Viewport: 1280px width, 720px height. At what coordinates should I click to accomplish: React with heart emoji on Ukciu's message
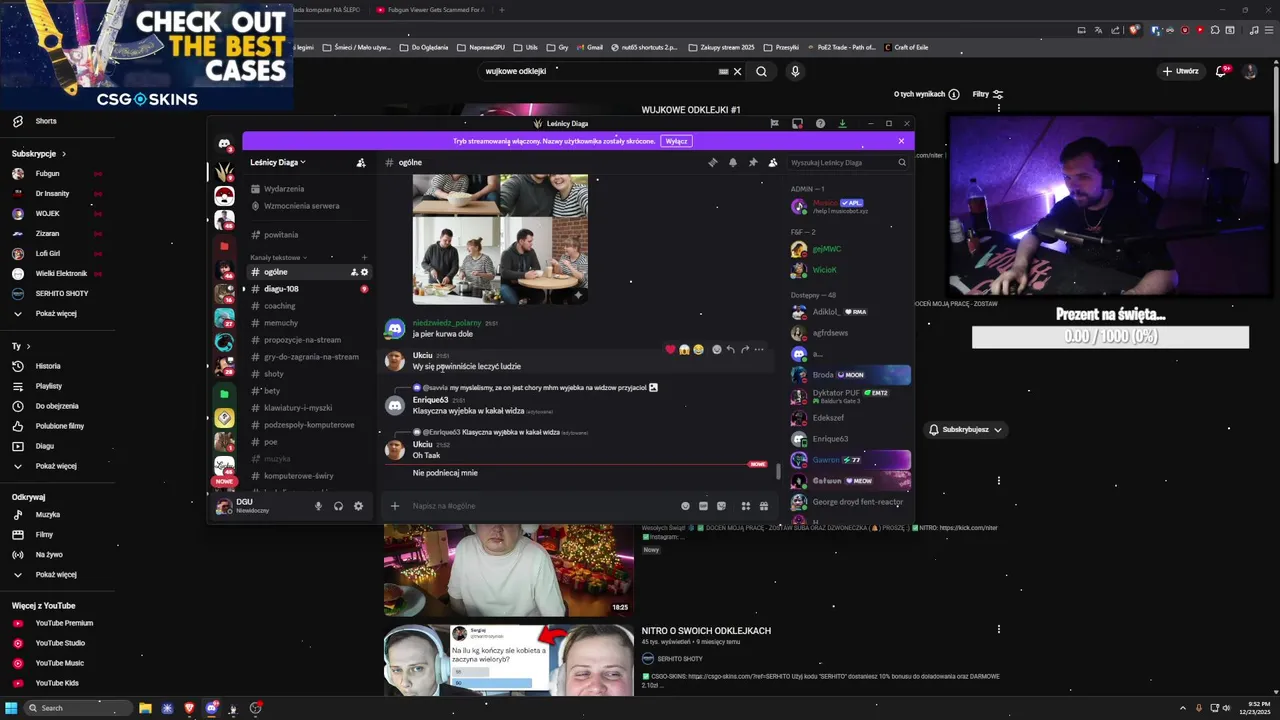tap(670, 349)
